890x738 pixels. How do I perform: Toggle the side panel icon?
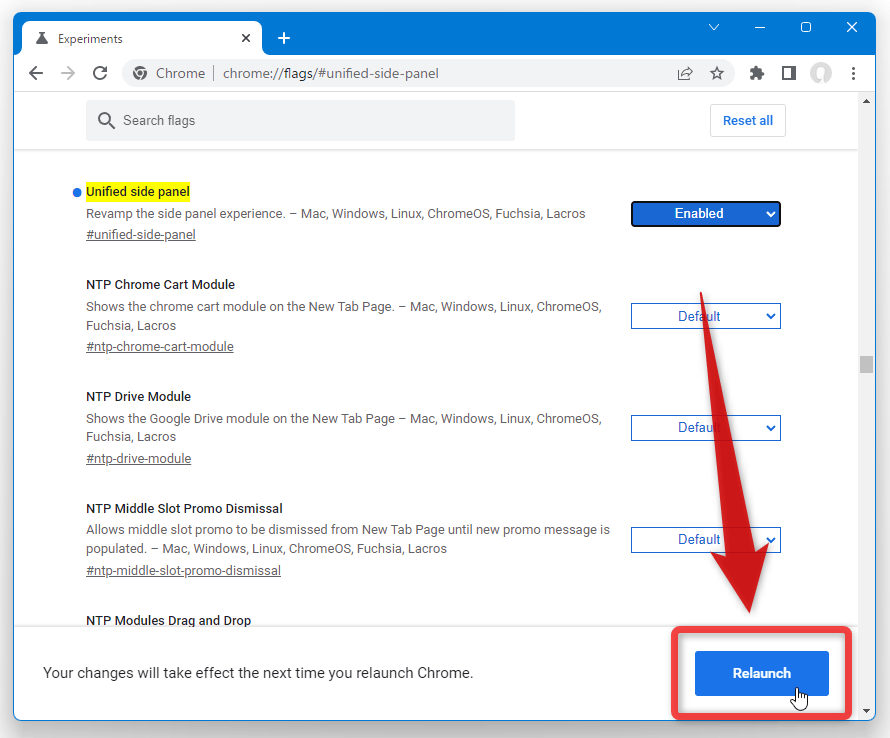click(789, 73)
